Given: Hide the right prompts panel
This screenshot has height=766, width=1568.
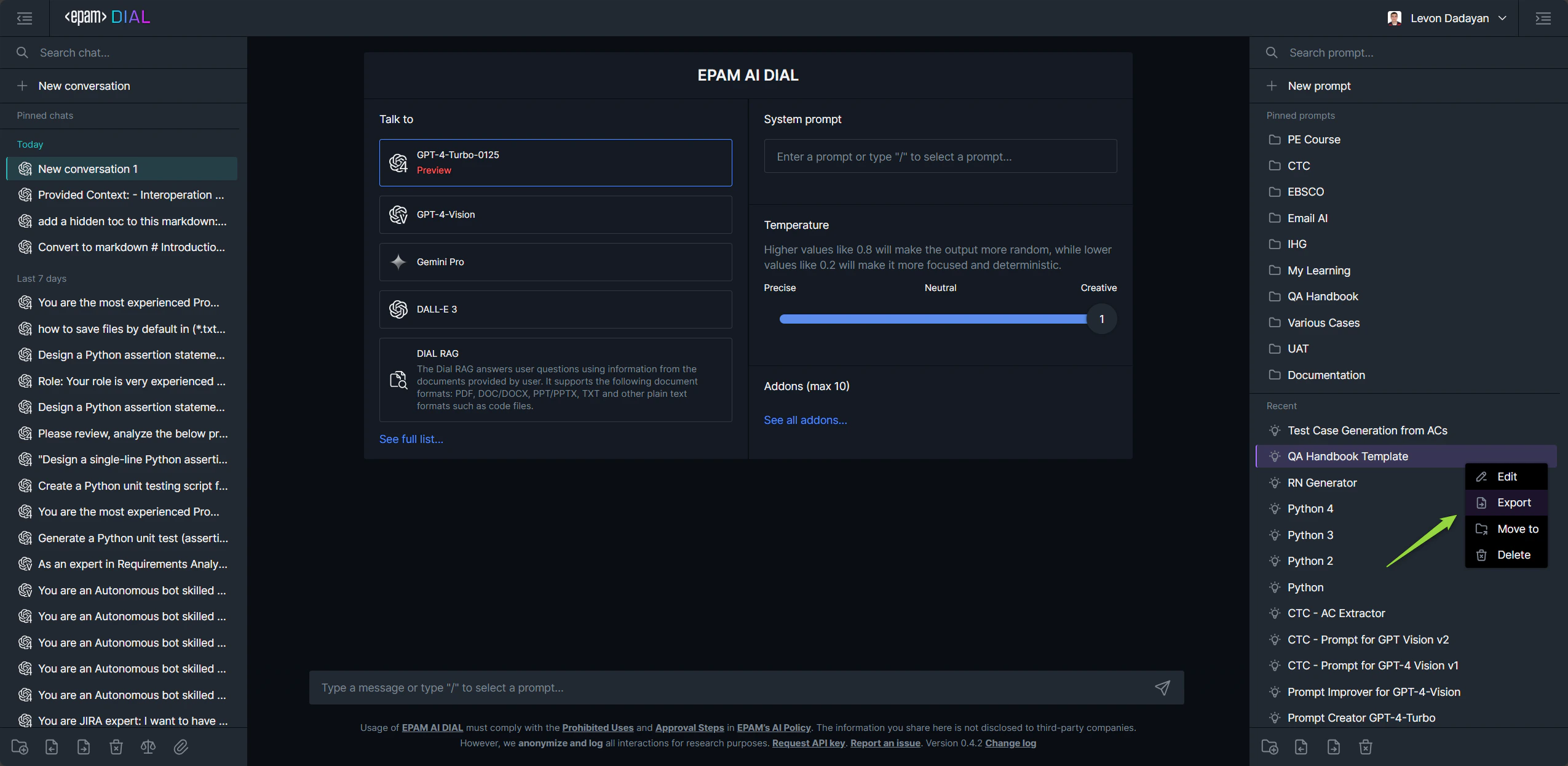Looking at the screenshot, I should coord(1543,18).
